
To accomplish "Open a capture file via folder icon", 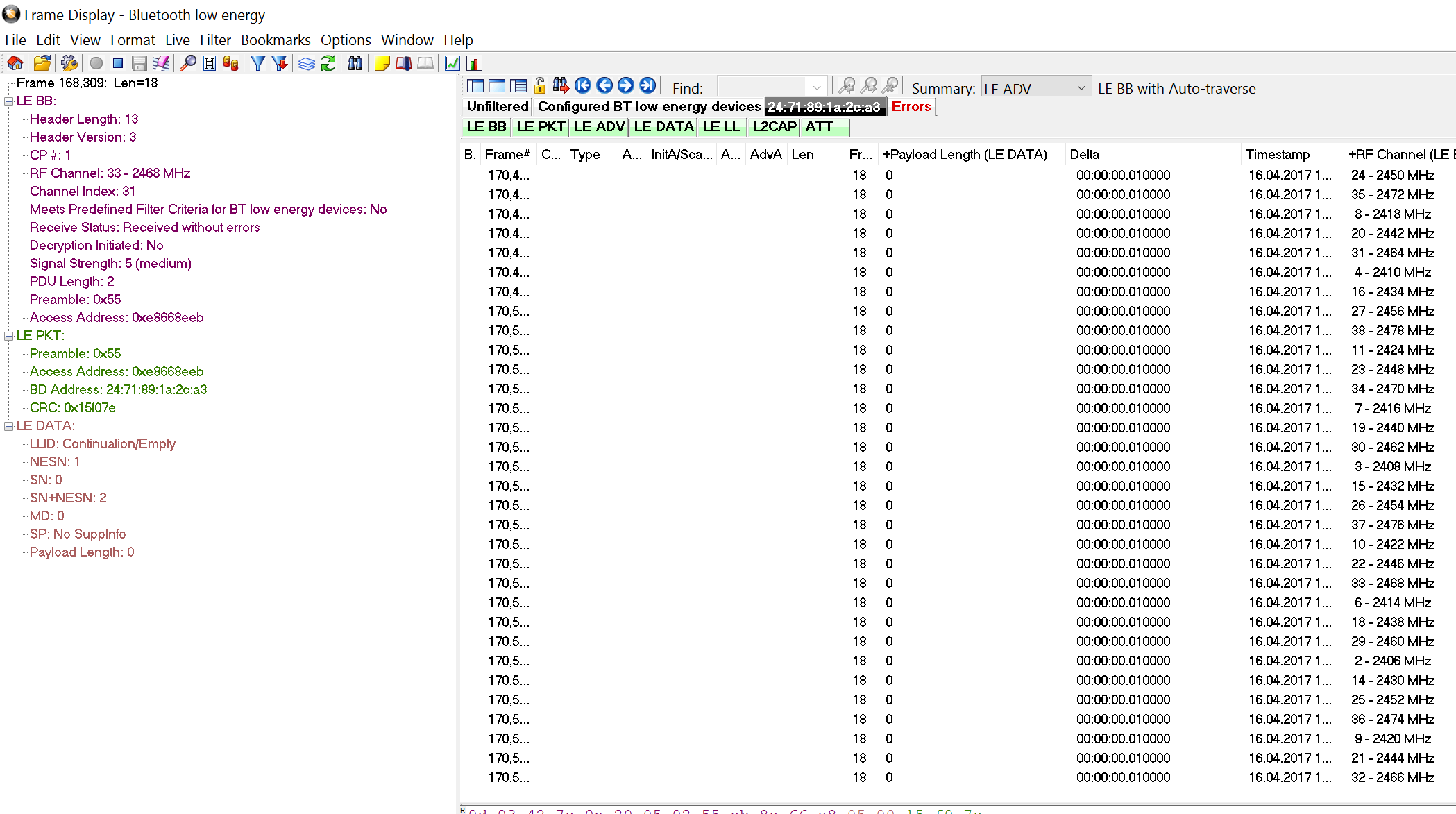I will coord(42,64).
